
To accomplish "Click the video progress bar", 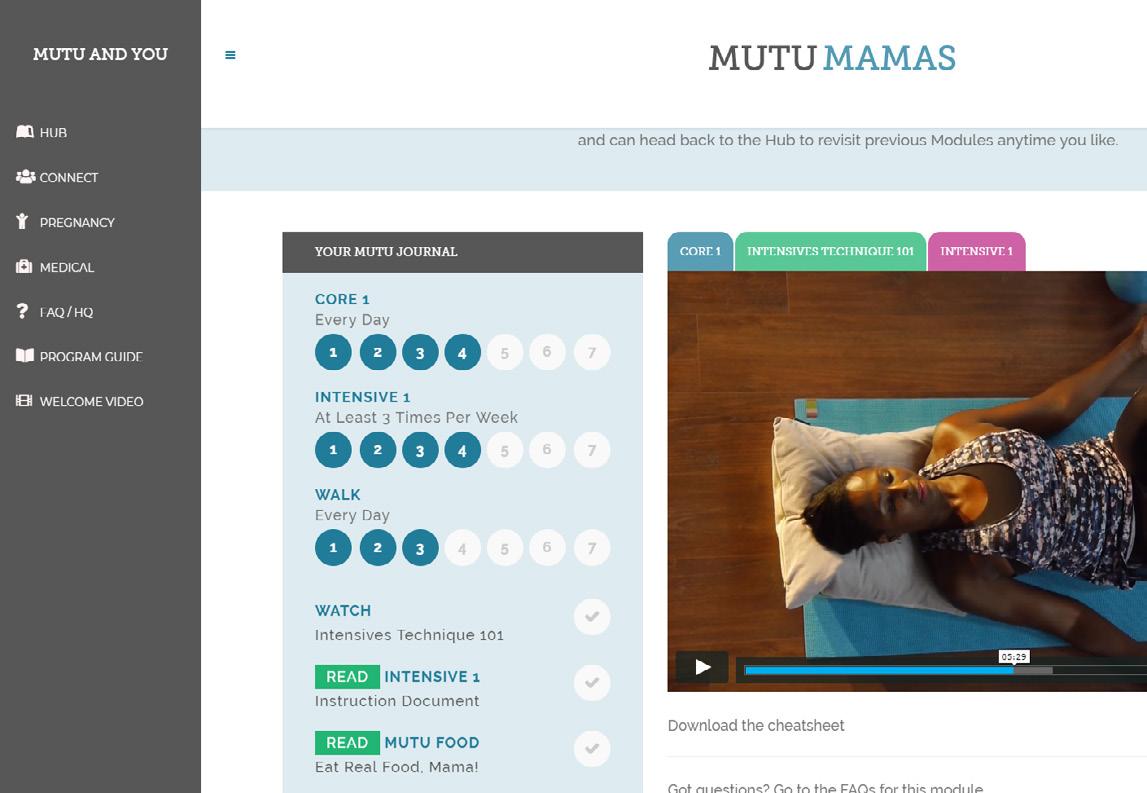I will pos(944,670).
